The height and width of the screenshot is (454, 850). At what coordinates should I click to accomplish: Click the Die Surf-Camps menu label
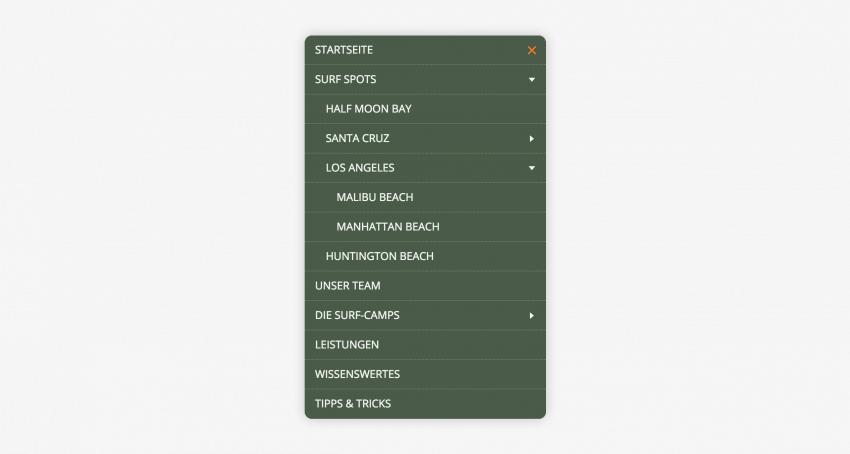357,315
